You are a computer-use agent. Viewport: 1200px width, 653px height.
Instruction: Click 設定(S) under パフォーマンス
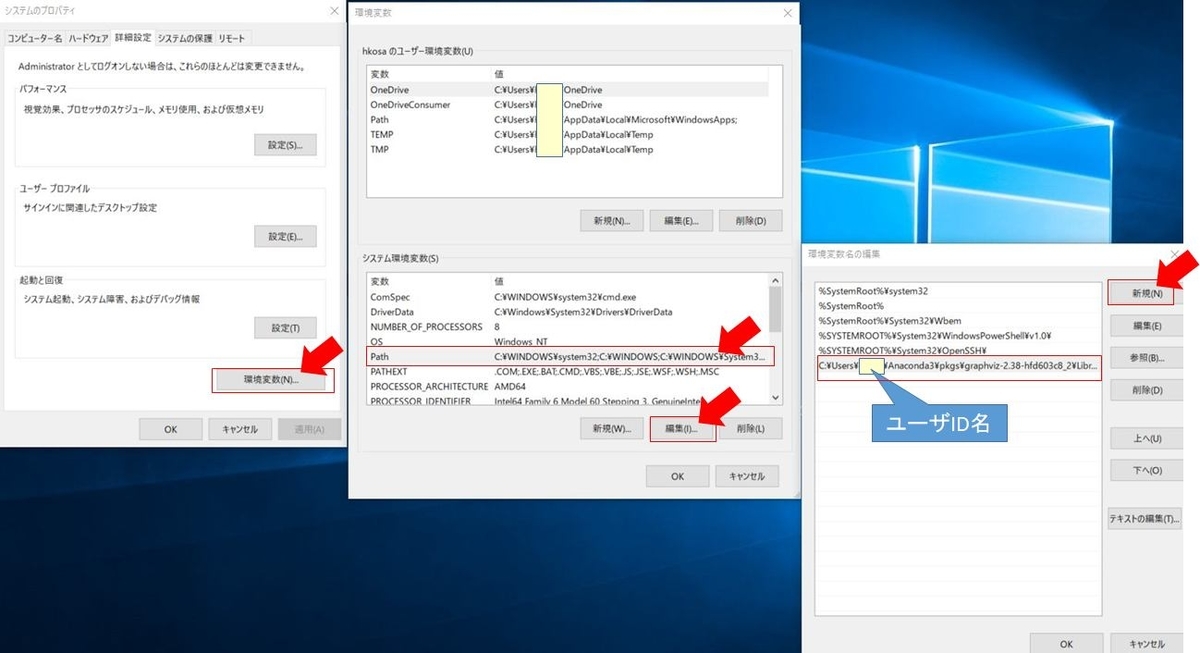click(285, 145)
